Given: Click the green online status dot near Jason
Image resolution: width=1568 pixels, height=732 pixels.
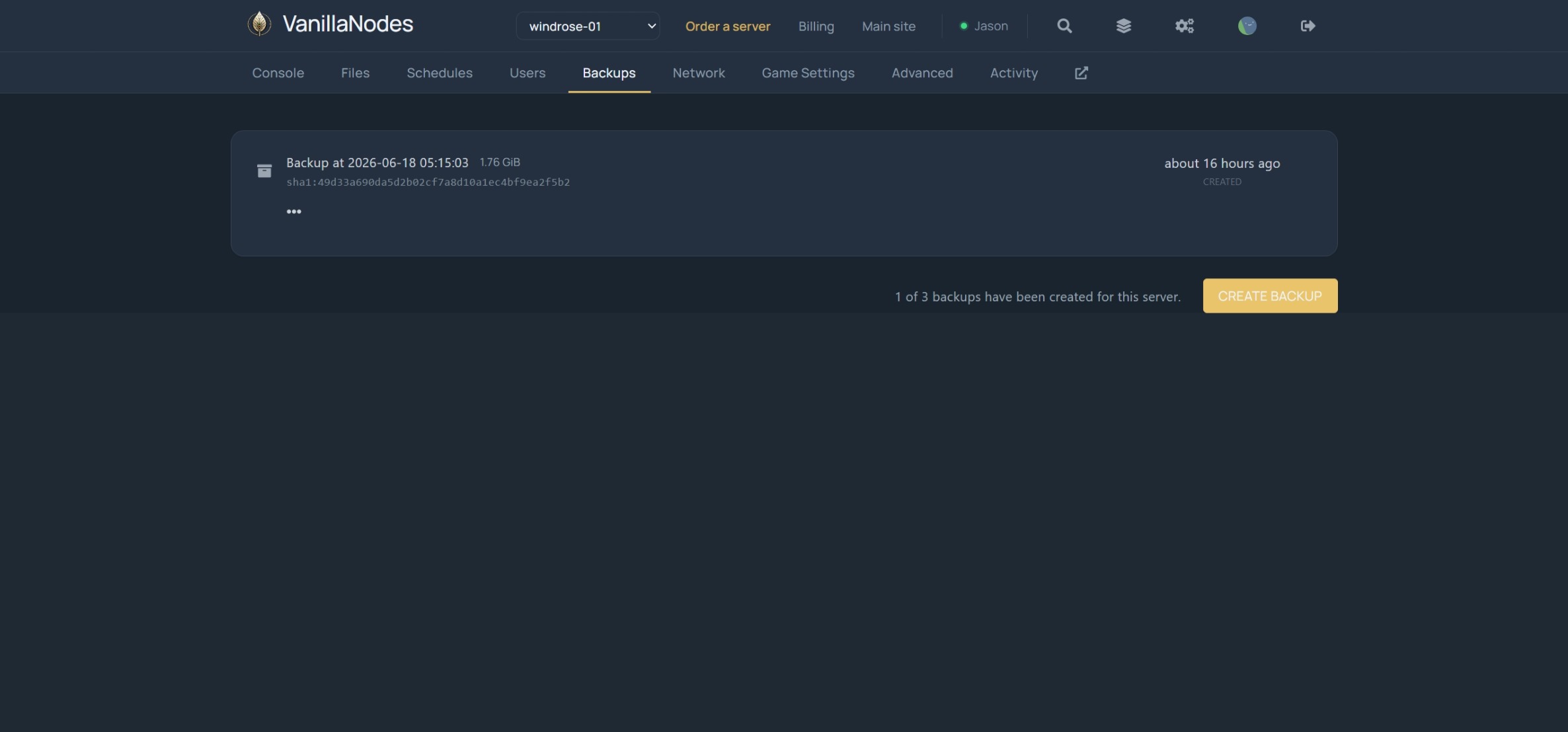Looking at the screenshot, I should click(963, 26).
